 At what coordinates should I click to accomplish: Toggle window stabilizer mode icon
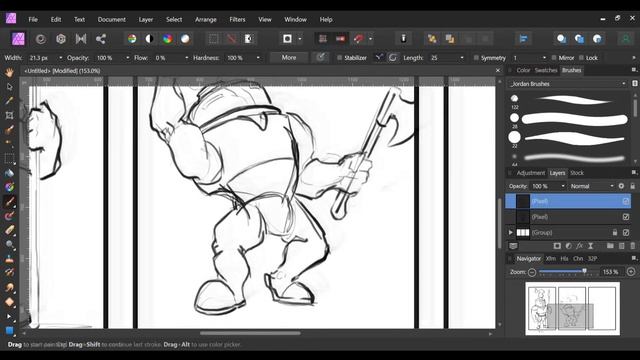[393, 58]
